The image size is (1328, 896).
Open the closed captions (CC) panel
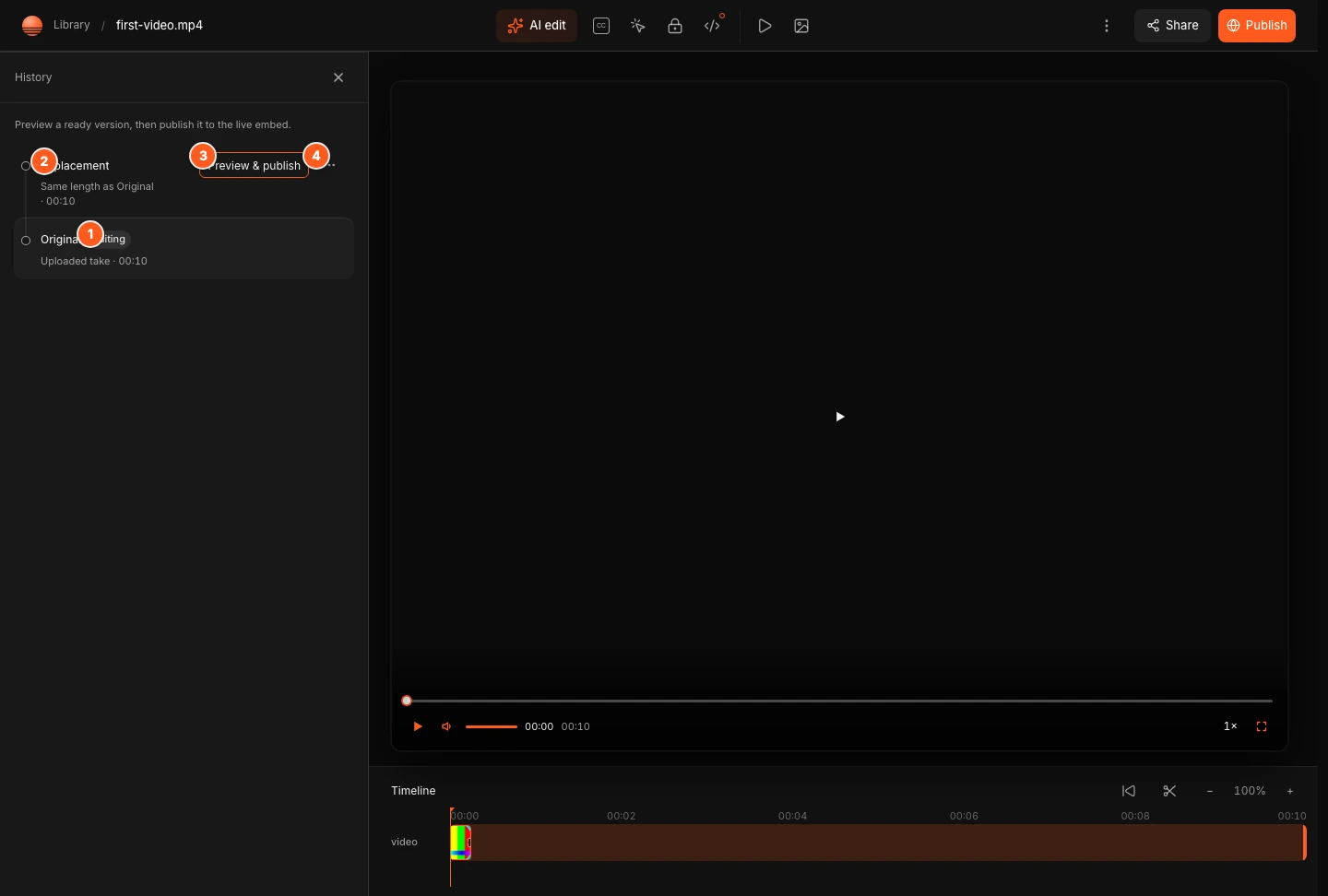[601, 26]
